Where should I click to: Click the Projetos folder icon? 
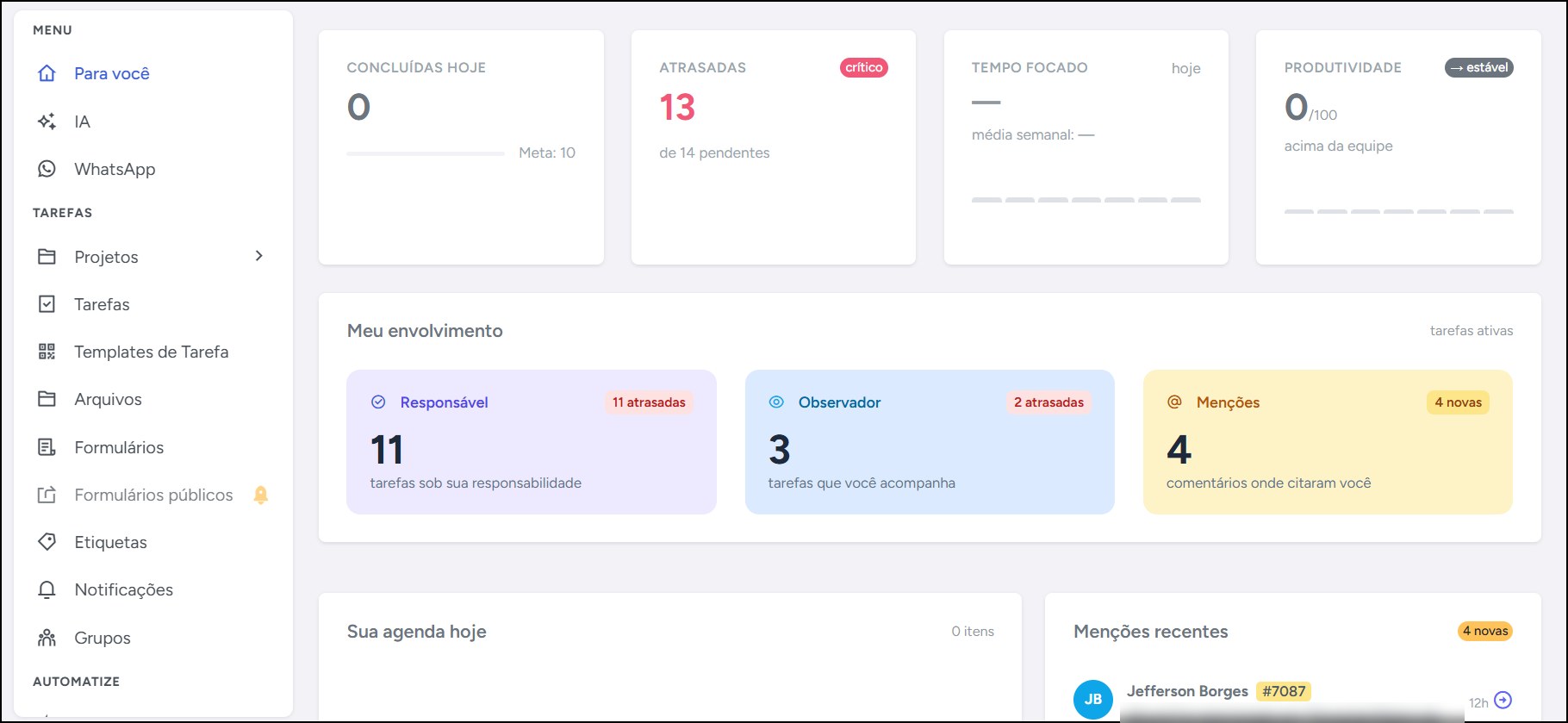click(47, 257)
